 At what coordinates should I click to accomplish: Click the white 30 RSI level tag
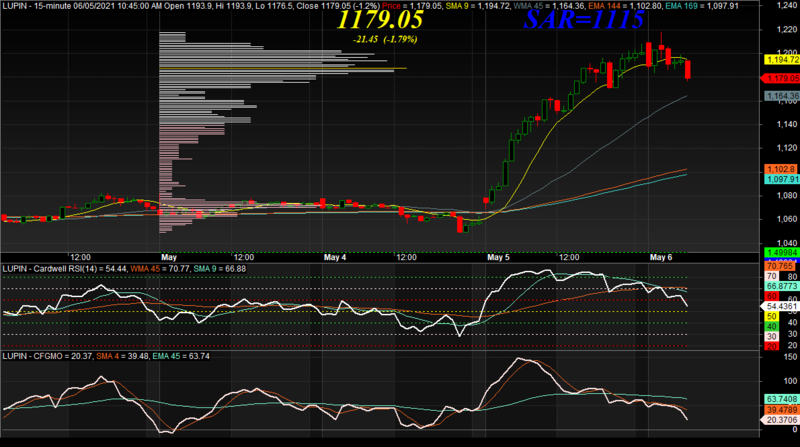click(771, 336)
